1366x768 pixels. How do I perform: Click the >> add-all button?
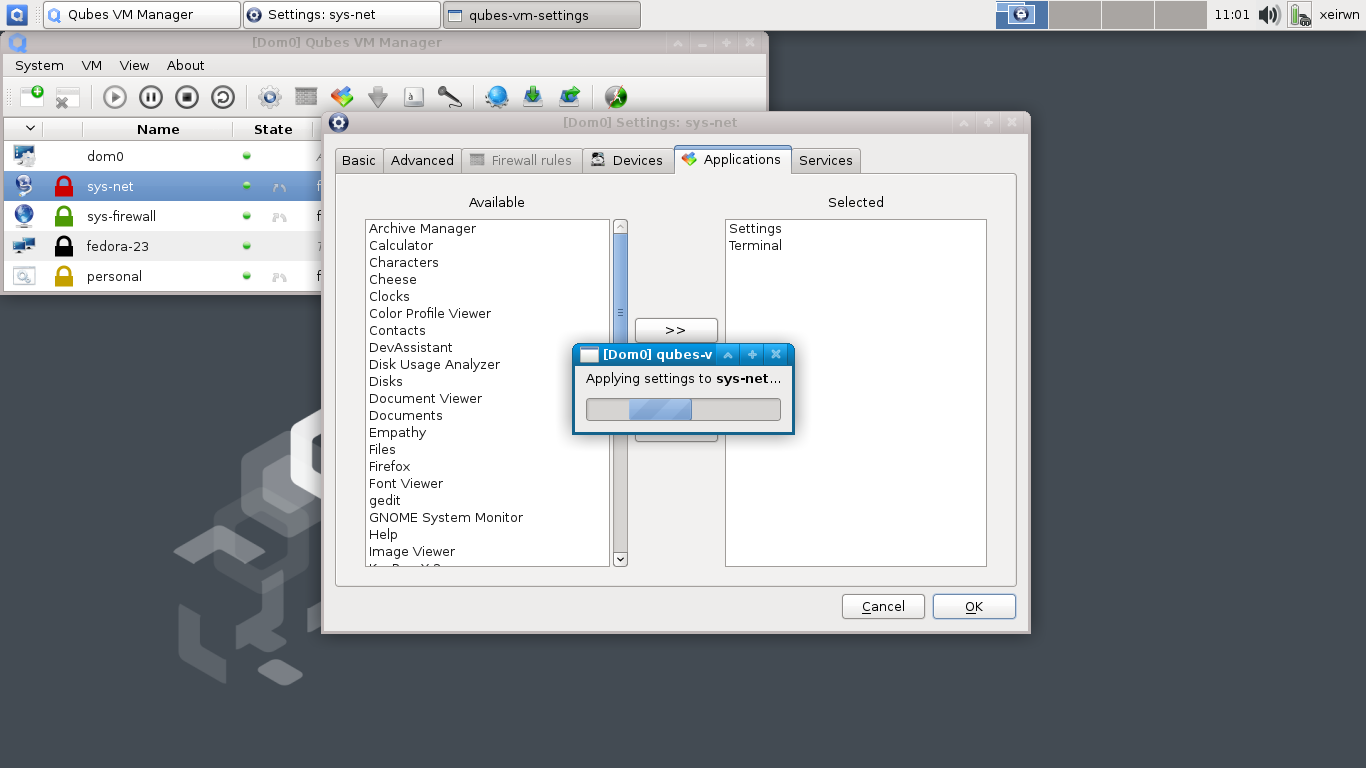click(676, 330)
